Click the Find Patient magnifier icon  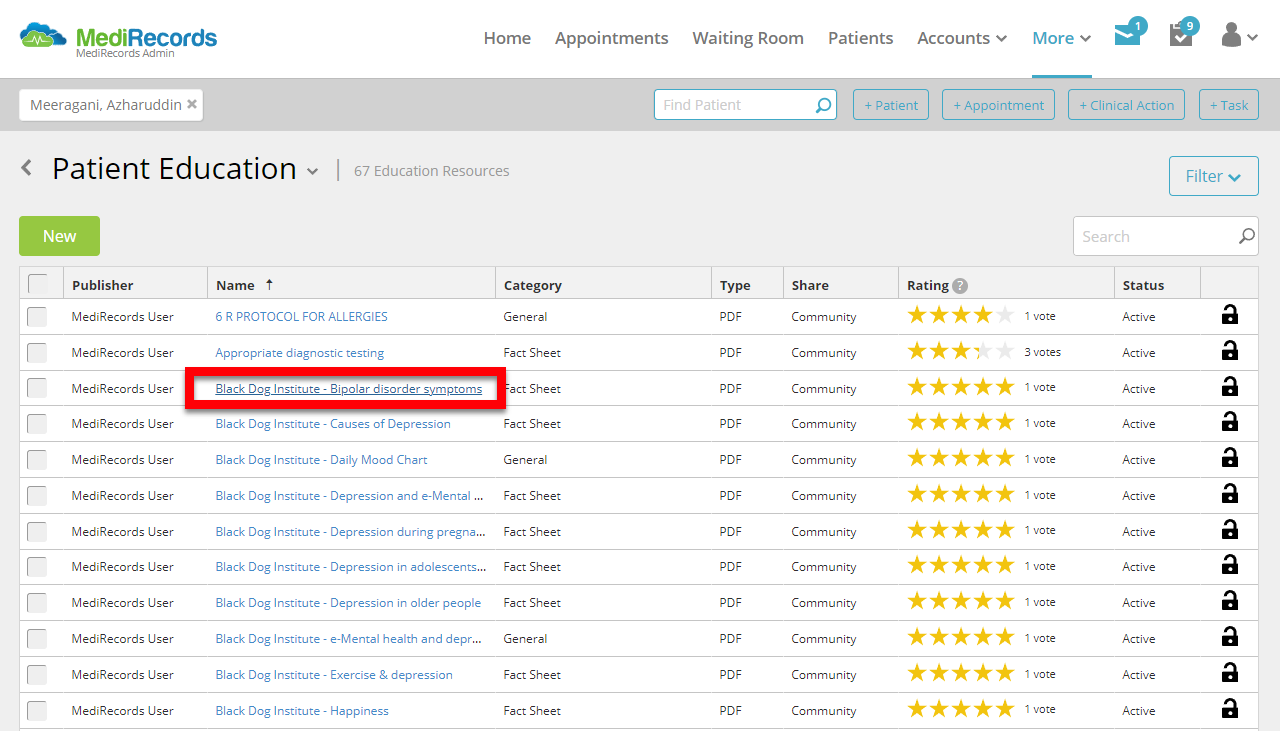tap(823, 105)
